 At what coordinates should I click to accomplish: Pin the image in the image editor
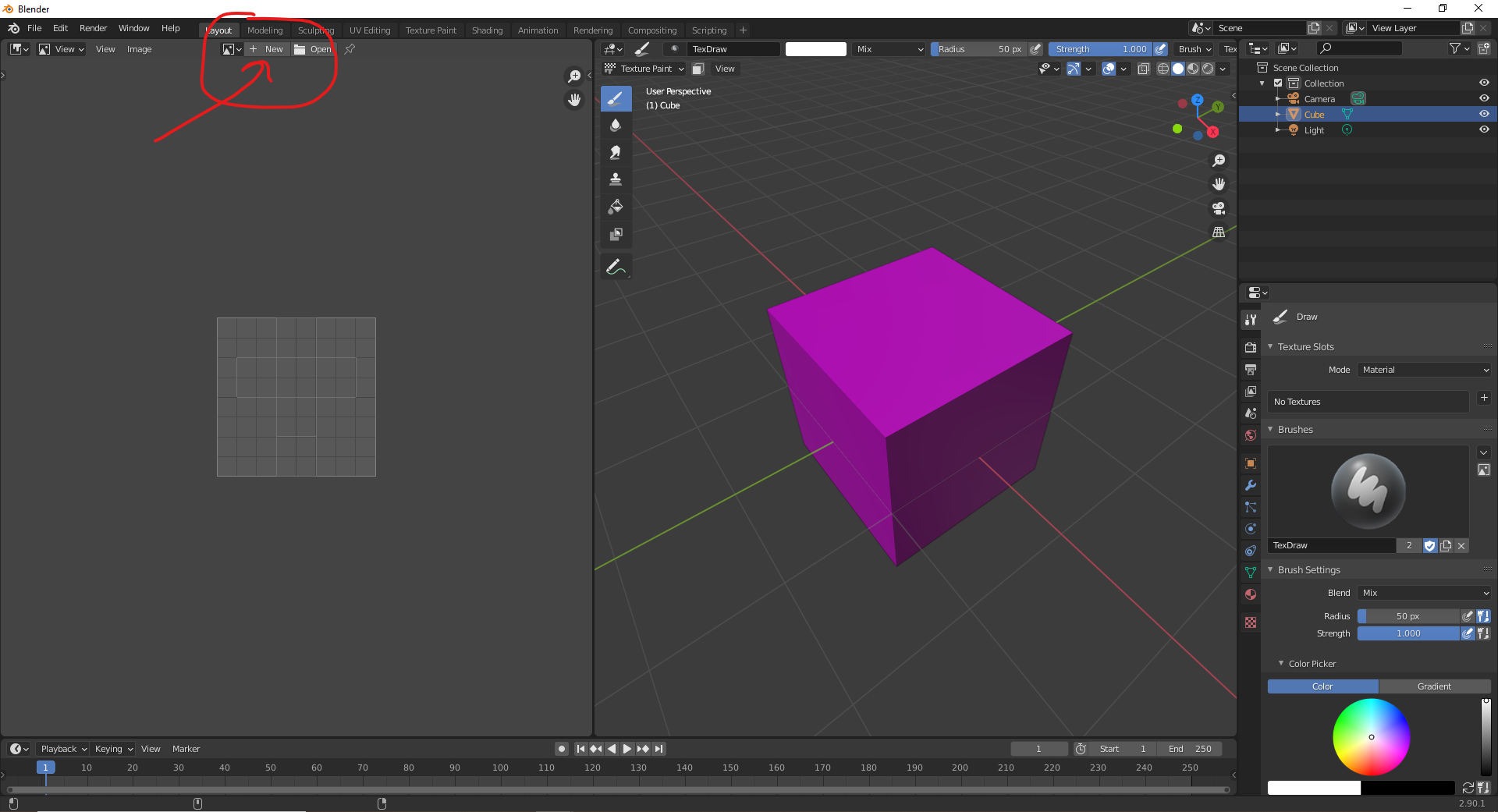[x=350, y=49]
